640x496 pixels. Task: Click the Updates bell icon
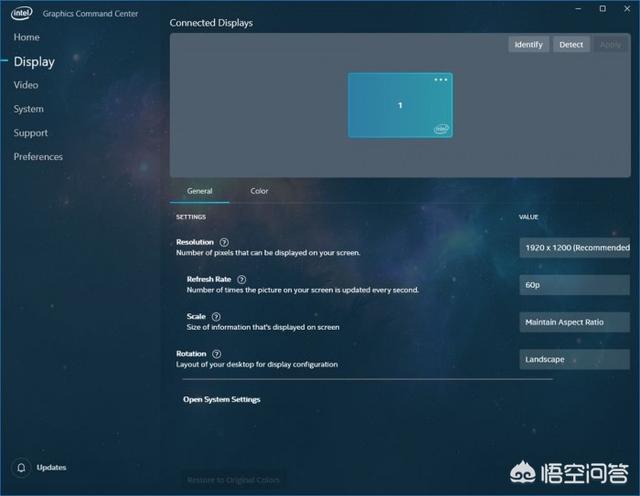(x=21, y=467)
